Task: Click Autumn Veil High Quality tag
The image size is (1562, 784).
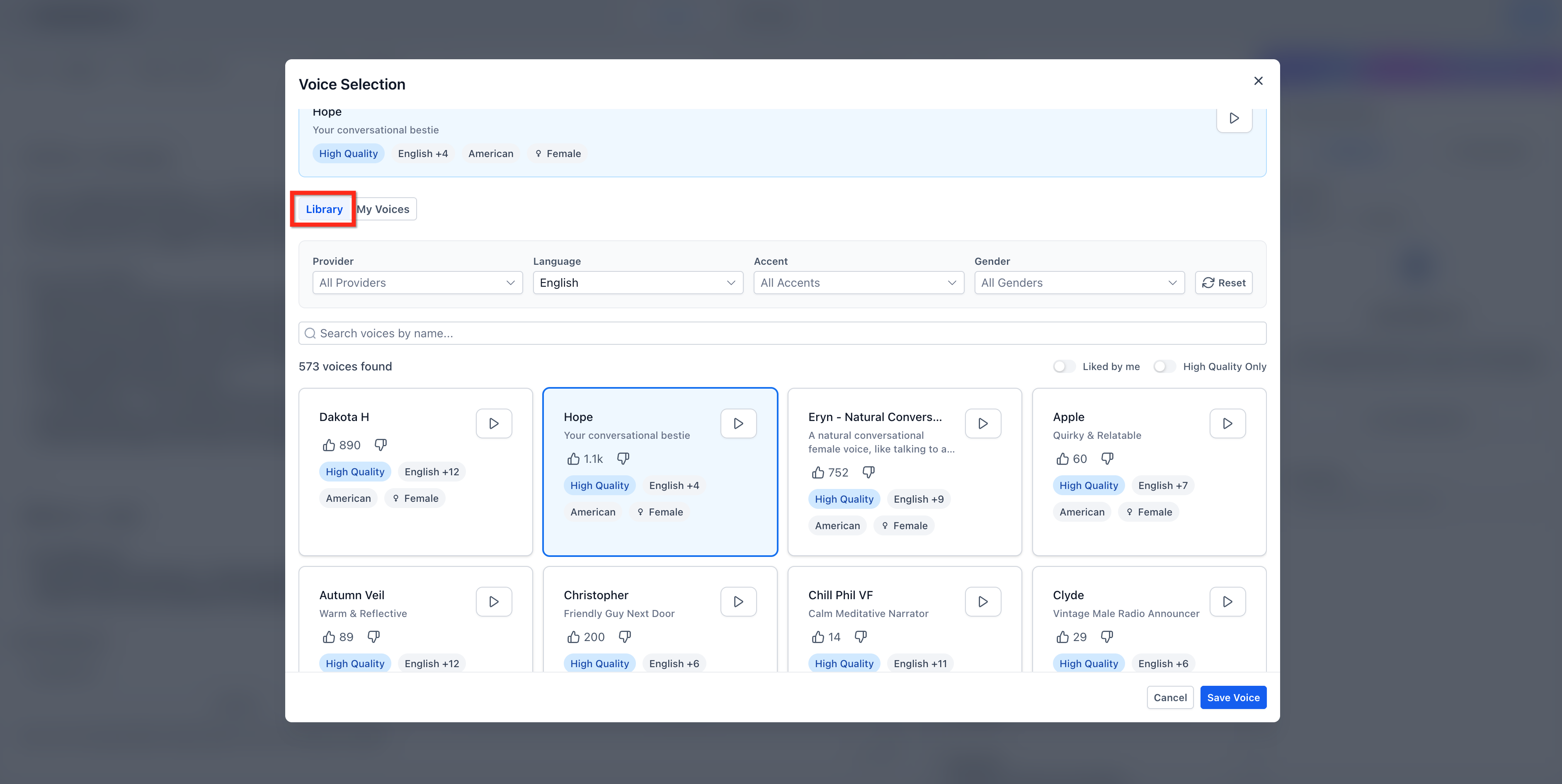Action: click(x=355, y=663)
